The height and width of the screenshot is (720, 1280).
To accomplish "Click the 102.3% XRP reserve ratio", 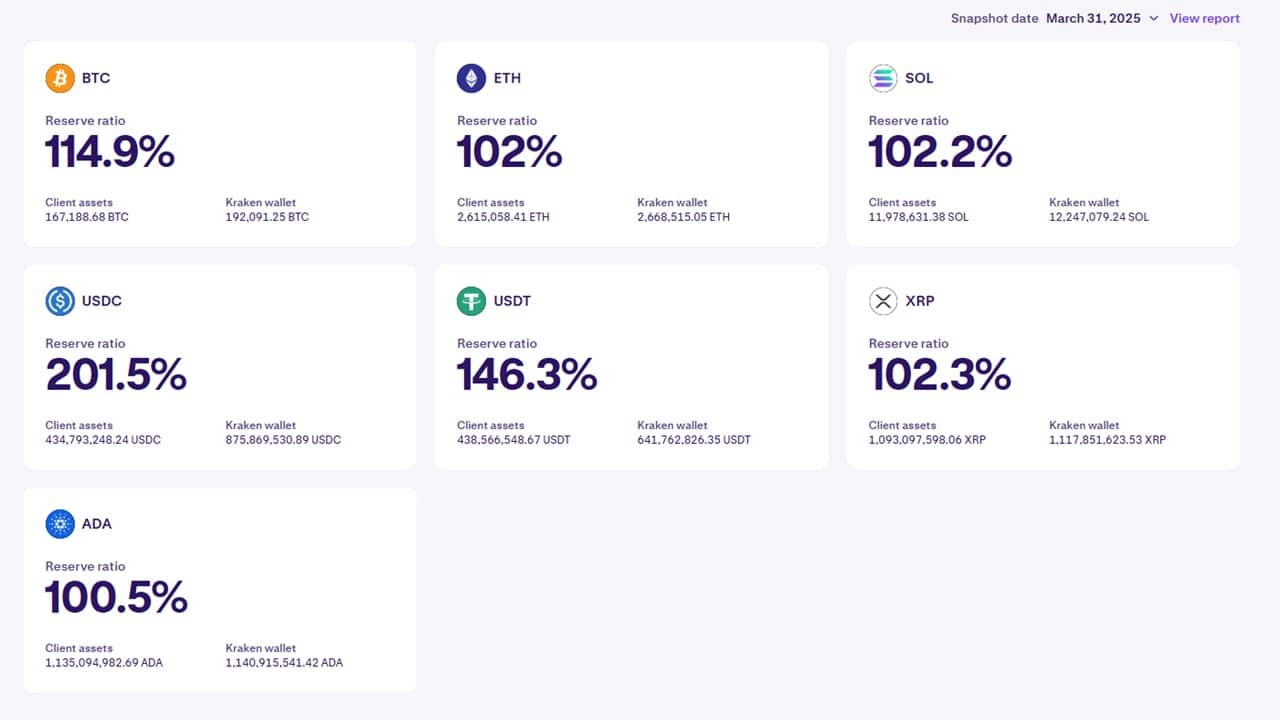I will click(x=940, y=375).
